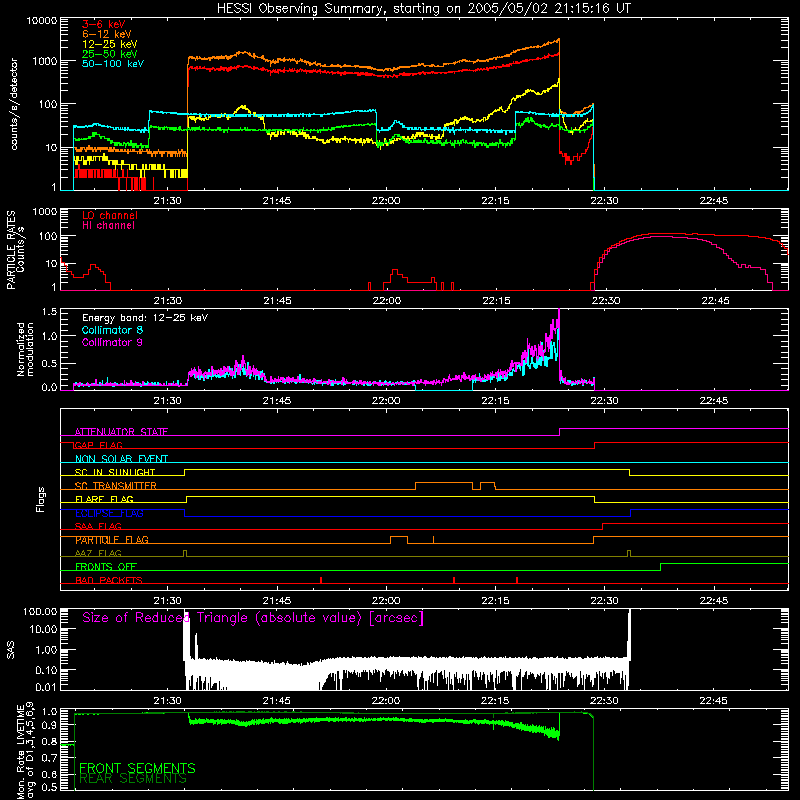Click the NON SOLAR EVENT flag label
The width and height of the screenshot is (800, 800).
pos(121,459)
